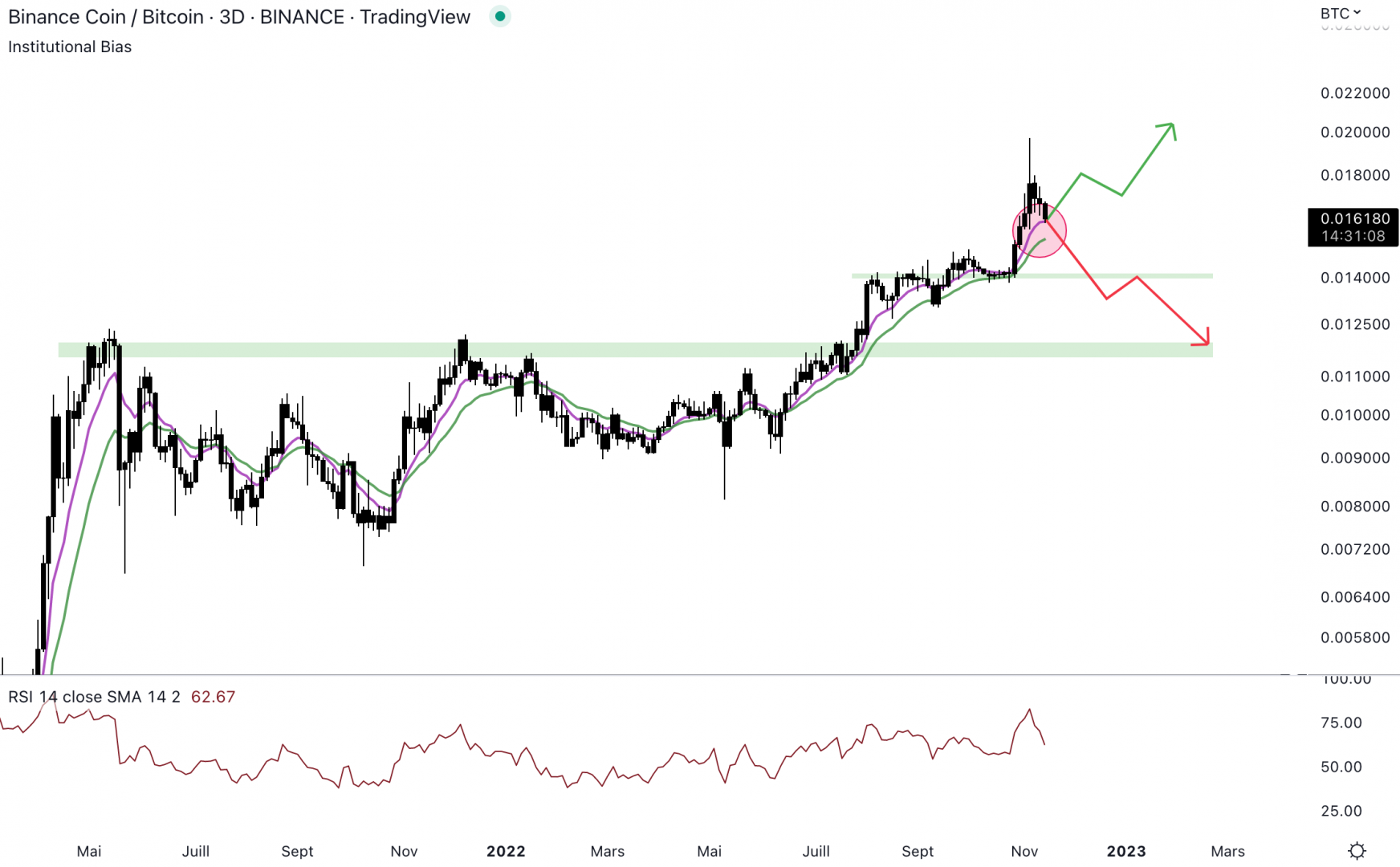
Task: Click price axis label 0.007200
Action: [x=1355, y=550]
